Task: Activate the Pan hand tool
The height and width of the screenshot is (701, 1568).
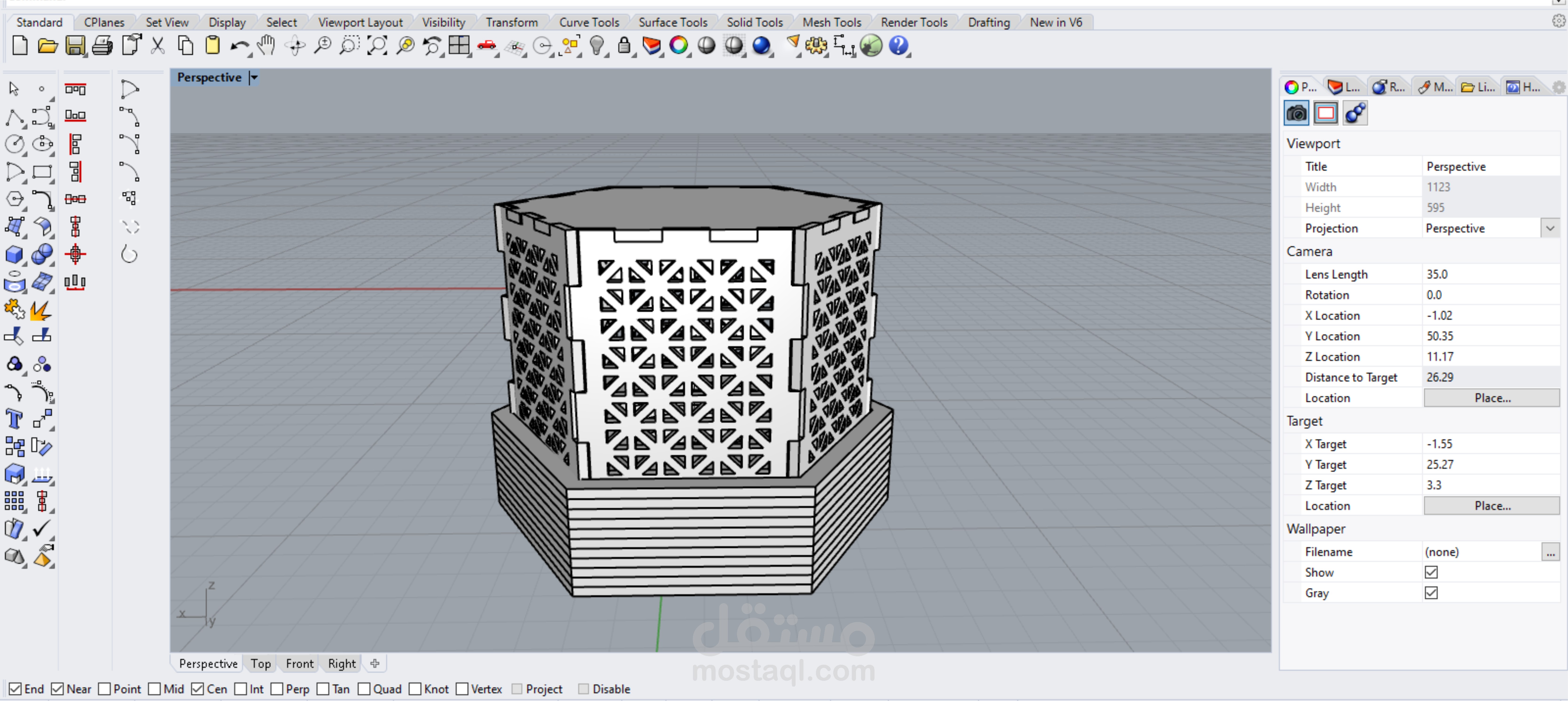Action: [x=266, y=46]
